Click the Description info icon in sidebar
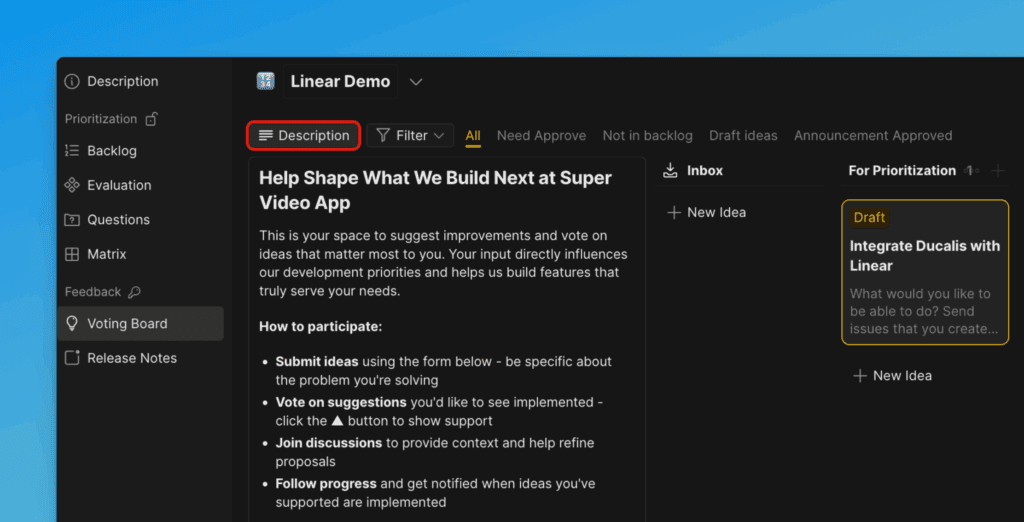The width and height of the screenshot is (1024, 522). [x=72, y=82]
